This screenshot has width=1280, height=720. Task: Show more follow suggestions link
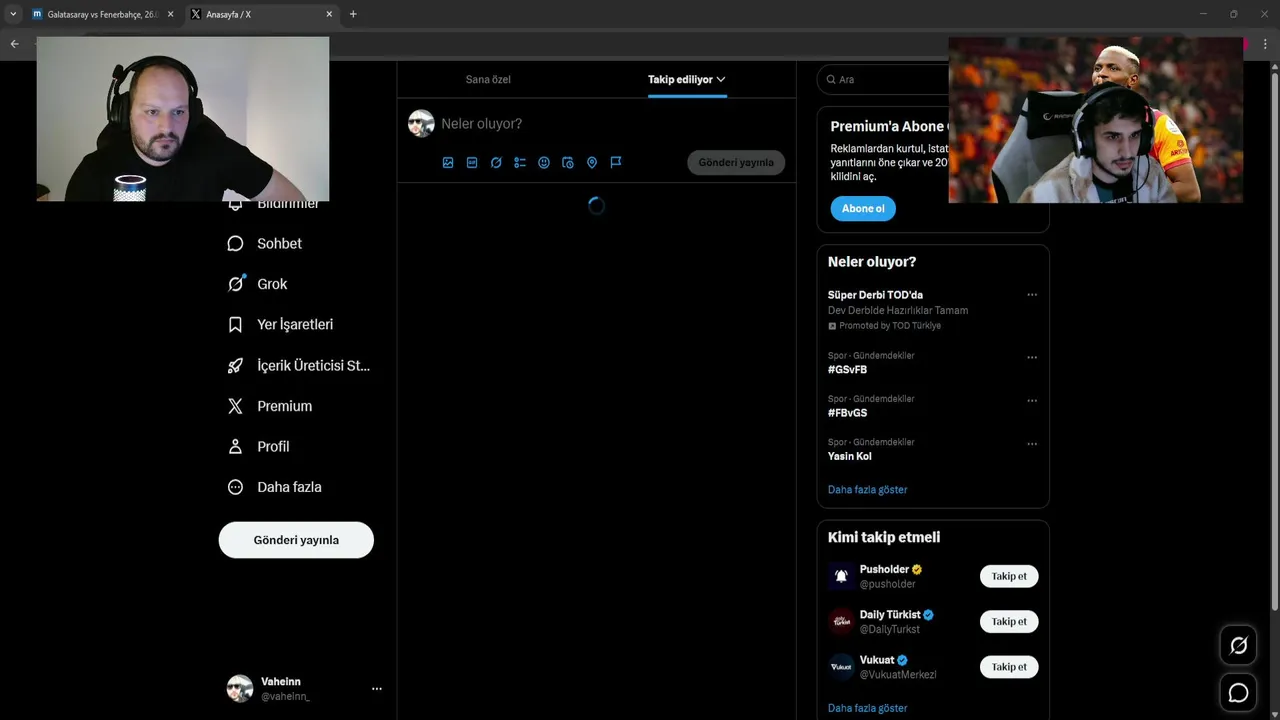867,708
